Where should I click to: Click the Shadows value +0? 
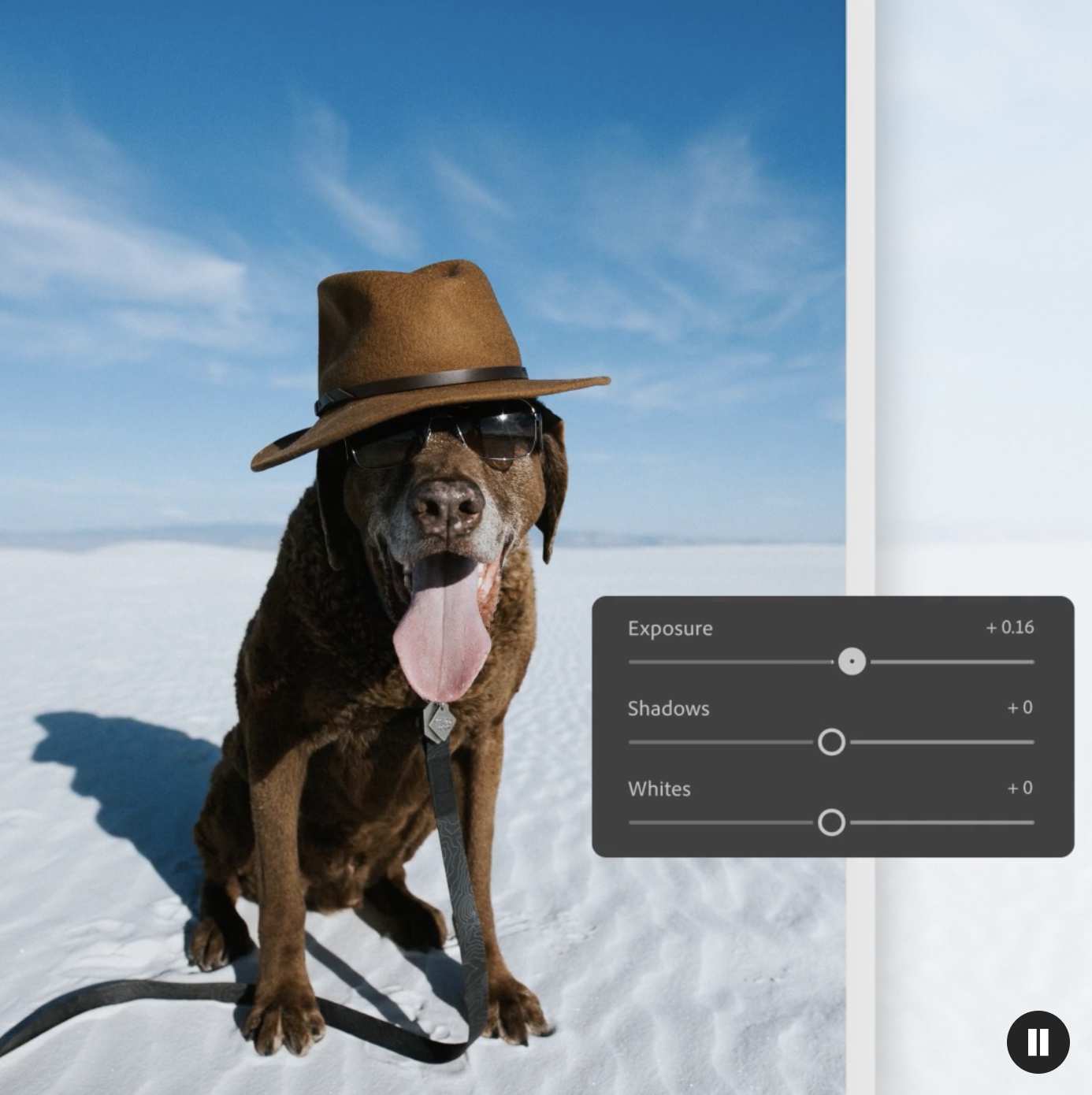tap(1020, 708)
